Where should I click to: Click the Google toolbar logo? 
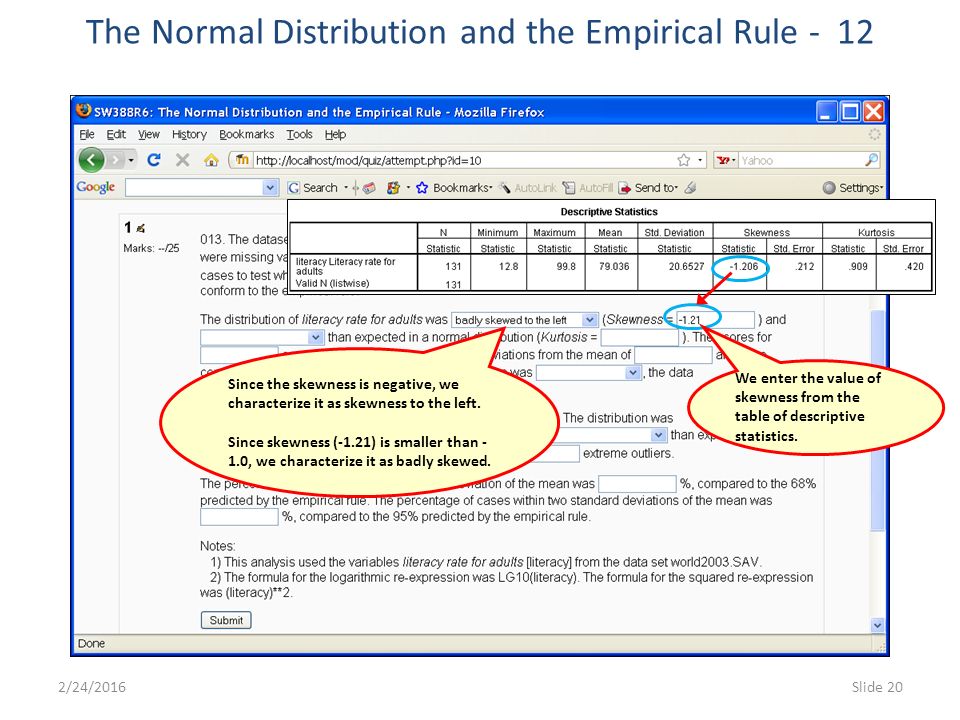(x=96, y=187)
